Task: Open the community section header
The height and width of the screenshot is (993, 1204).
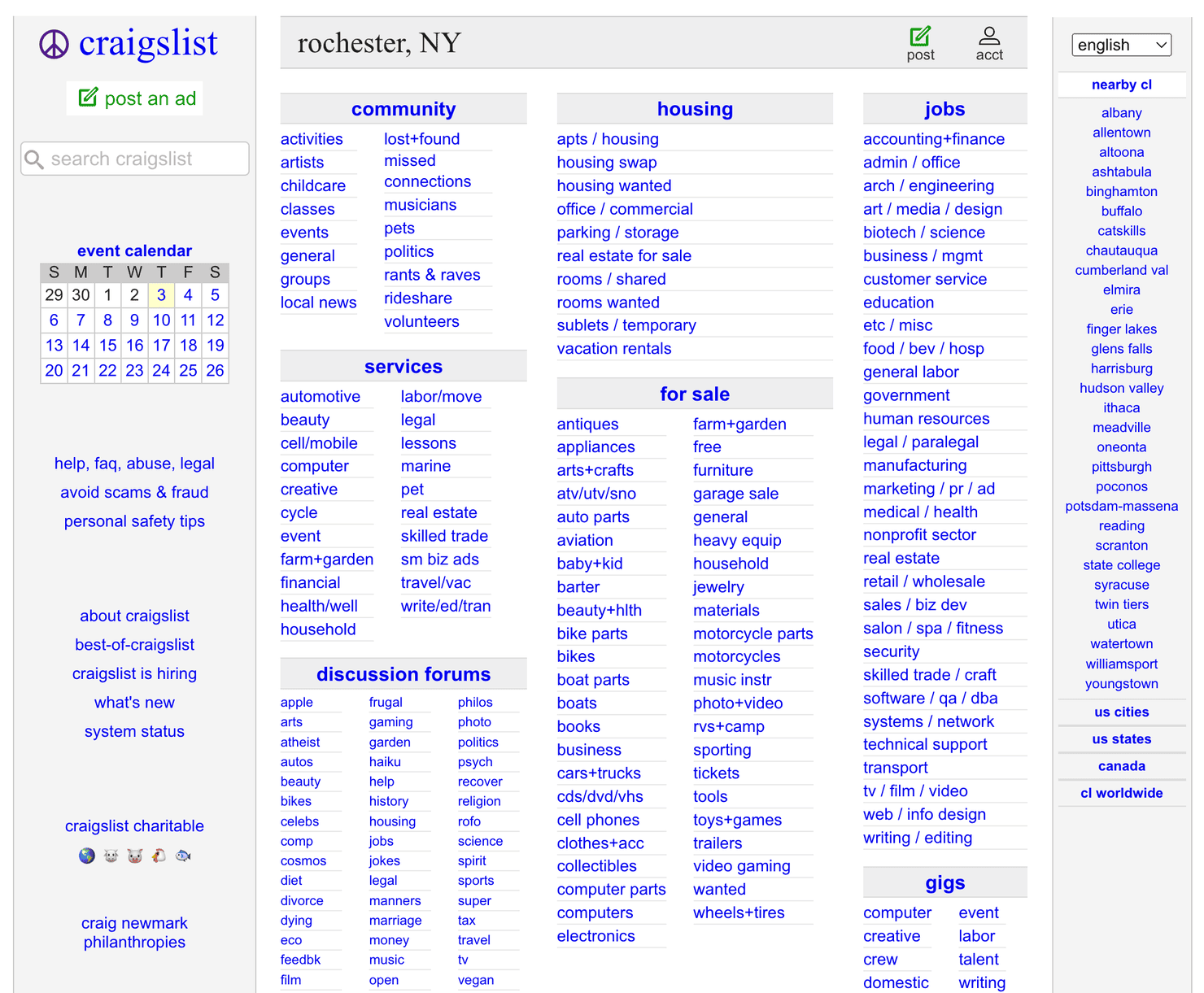Action: click(404, 109)
